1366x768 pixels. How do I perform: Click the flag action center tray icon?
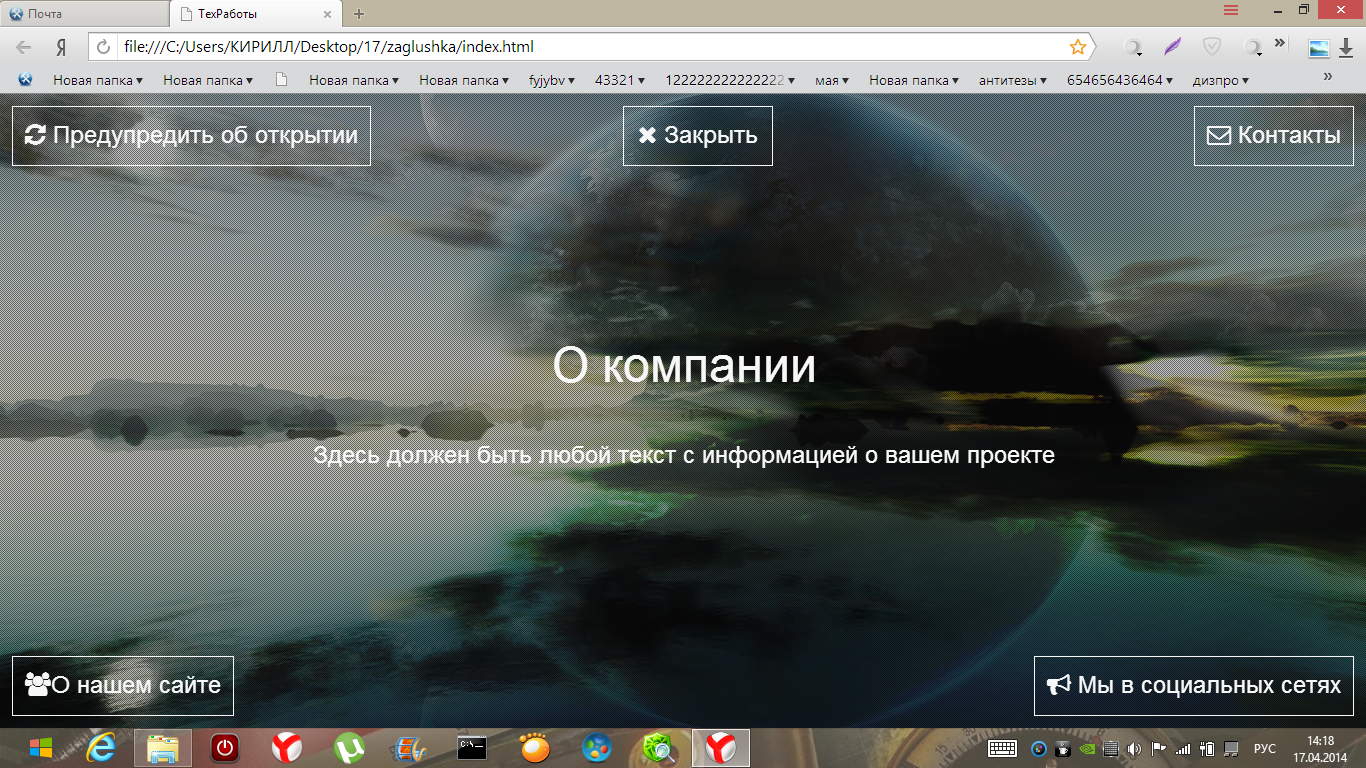coord(1160,748)
